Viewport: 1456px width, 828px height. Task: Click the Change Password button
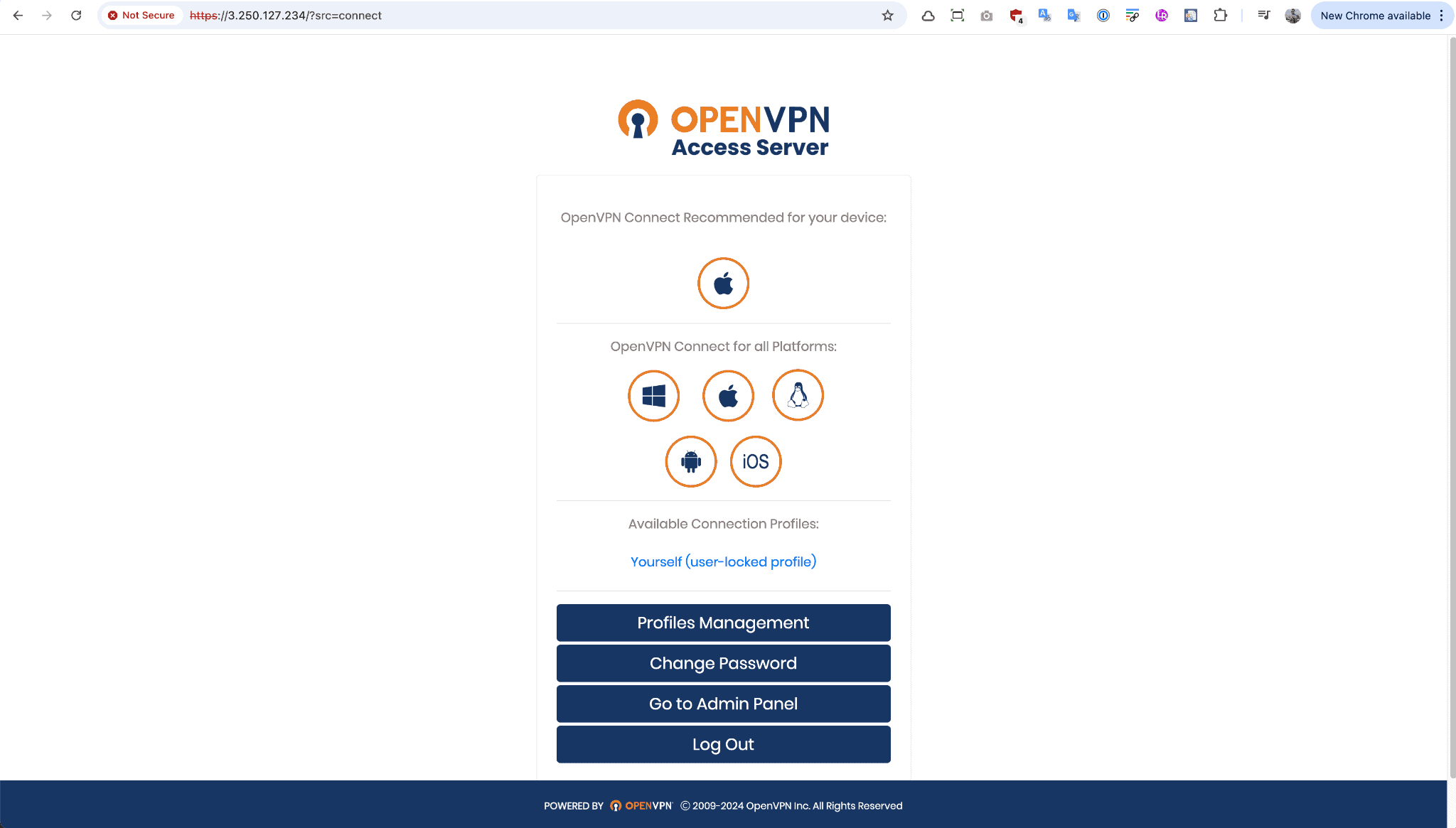click(723, 663)
